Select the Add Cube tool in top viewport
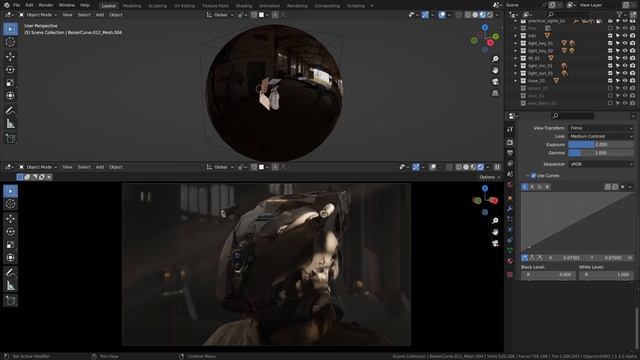Image resolution: width=640 pixels, height=360 pixels. click(10, 139)
